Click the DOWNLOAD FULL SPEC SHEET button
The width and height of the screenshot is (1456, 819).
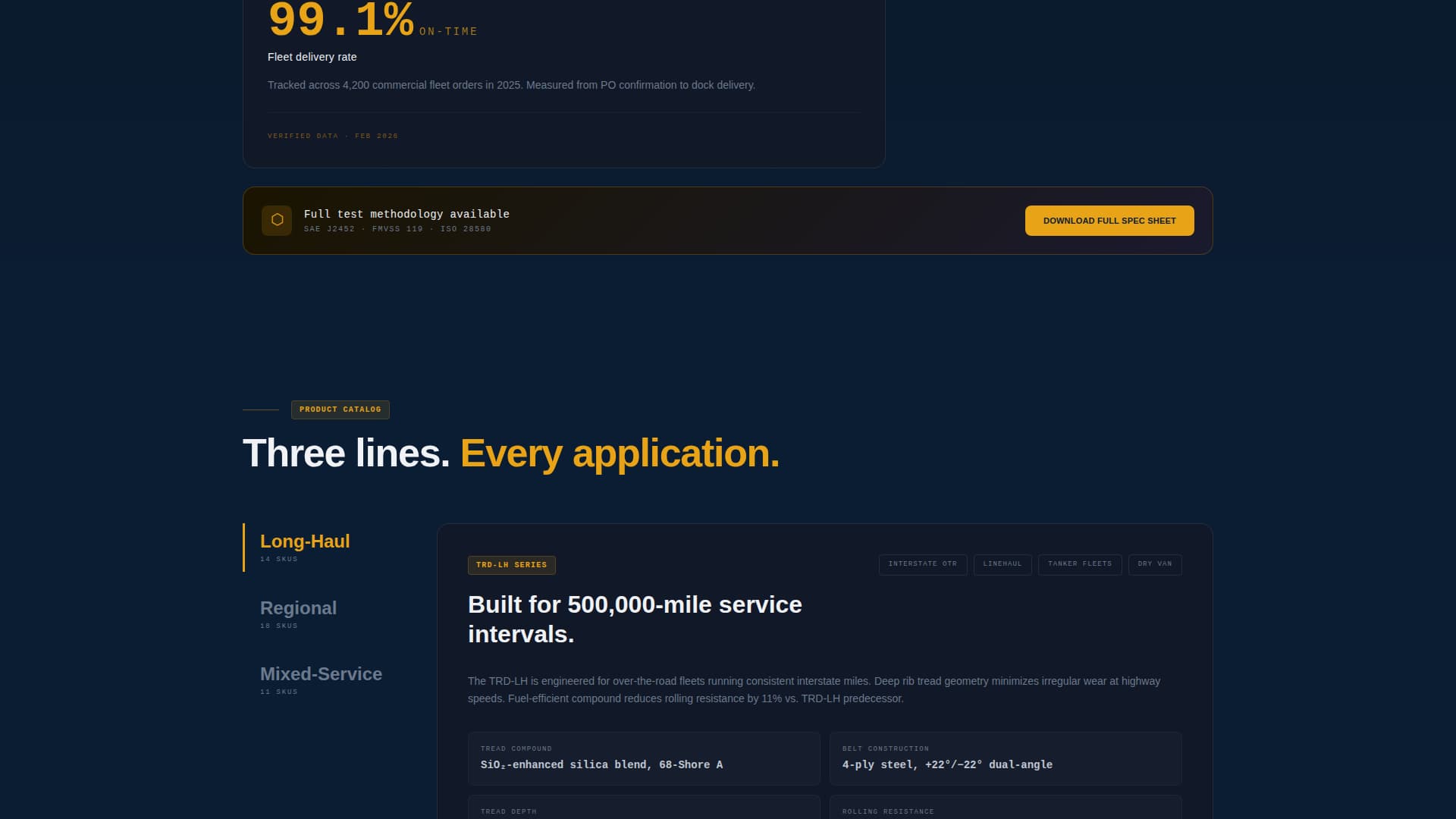1109,221
